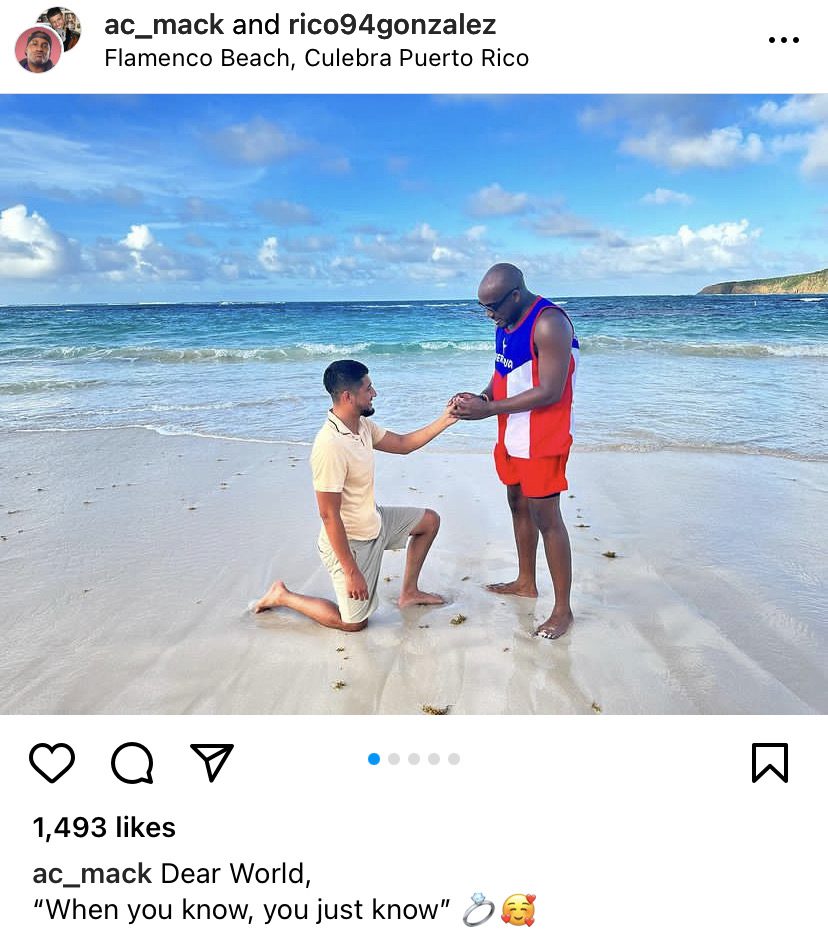Open rico94gonzalez back profile picture
The image size is (828, 938).
click(x=62, y=25)
